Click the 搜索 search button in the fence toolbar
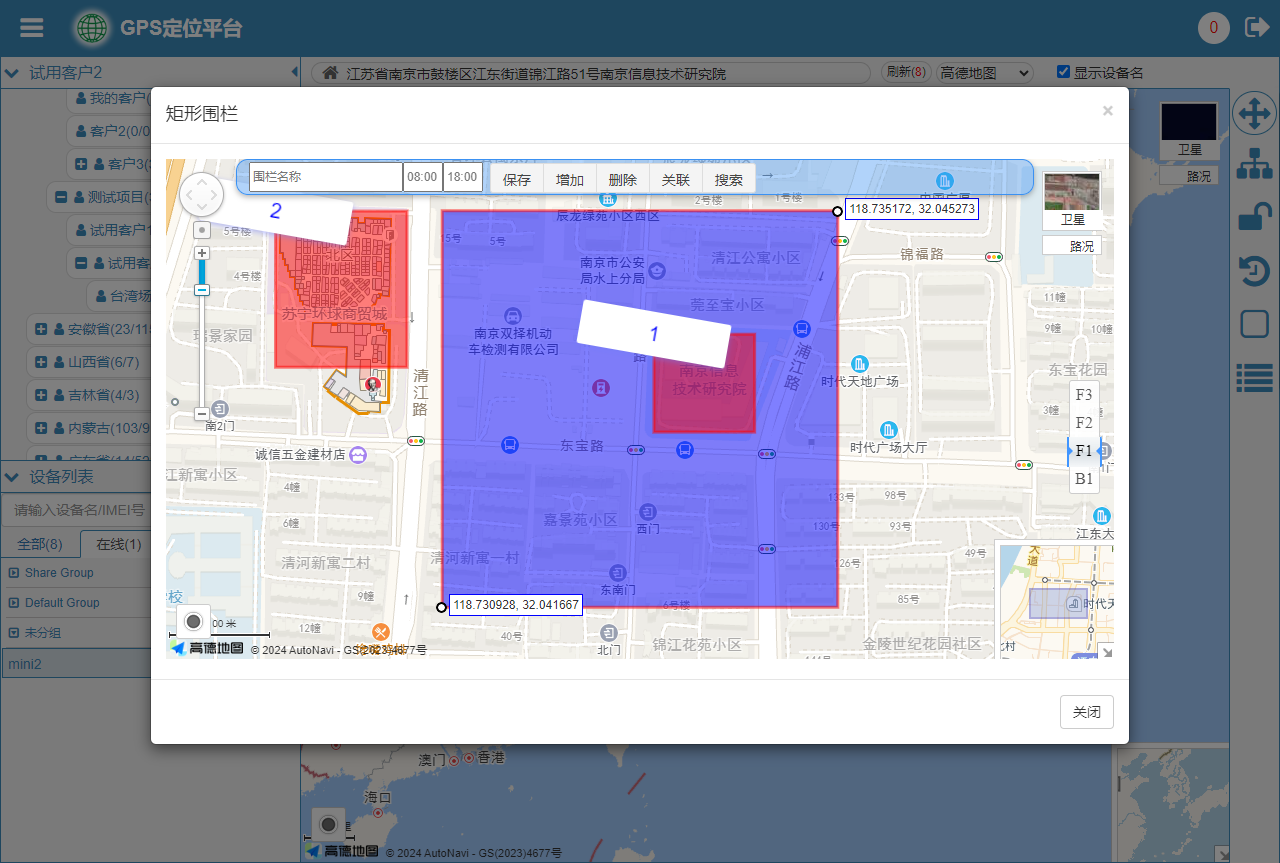 click(x=729, y=180)
